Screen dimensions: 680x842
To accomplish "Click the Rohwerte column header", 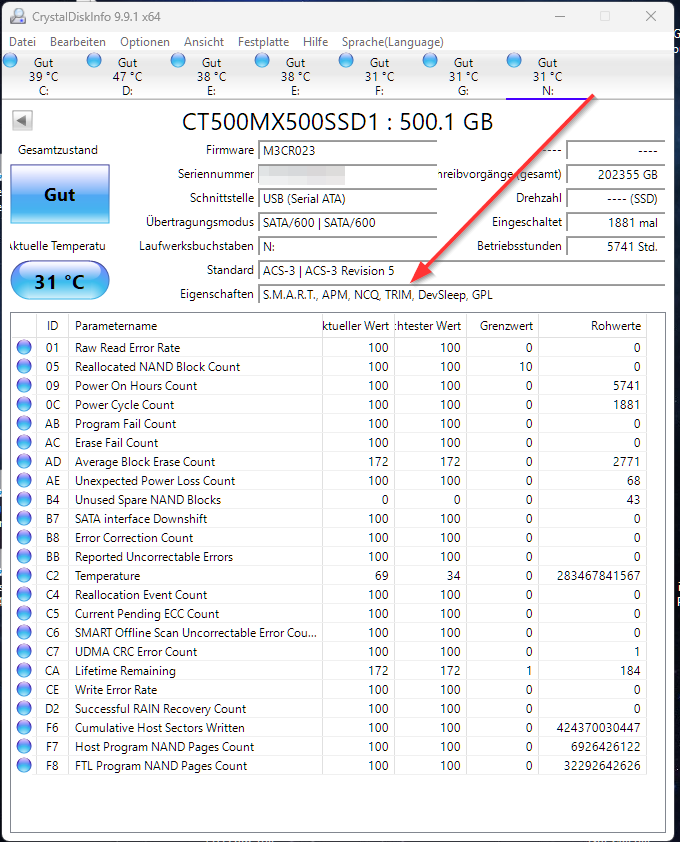I will (x=592, y=325).
